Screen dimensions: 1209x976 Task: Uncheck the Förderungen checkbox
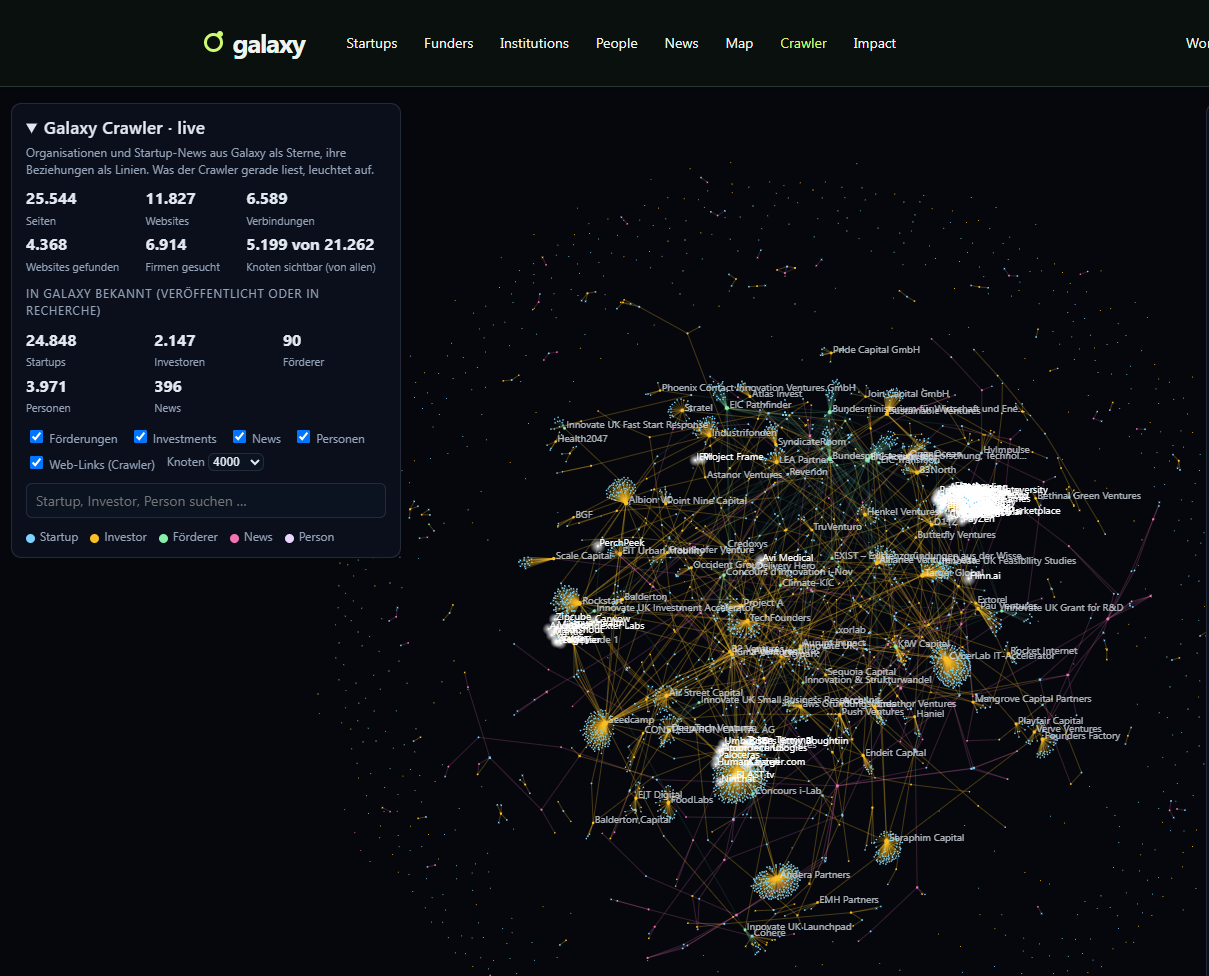(x=37, y=437)
